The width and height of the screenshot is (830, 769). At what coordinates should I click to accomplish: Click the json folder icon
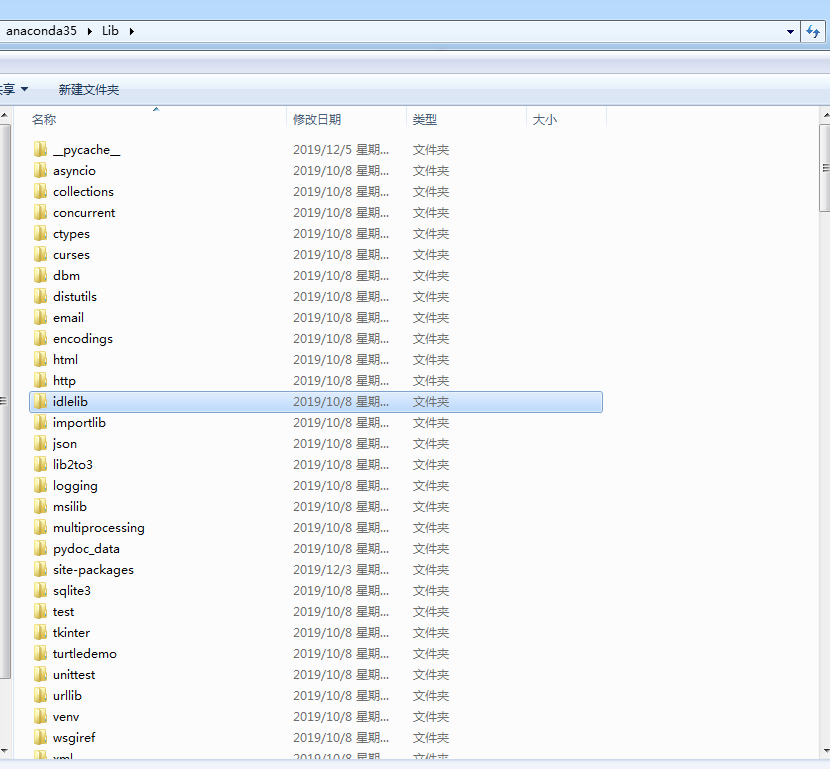40,444
